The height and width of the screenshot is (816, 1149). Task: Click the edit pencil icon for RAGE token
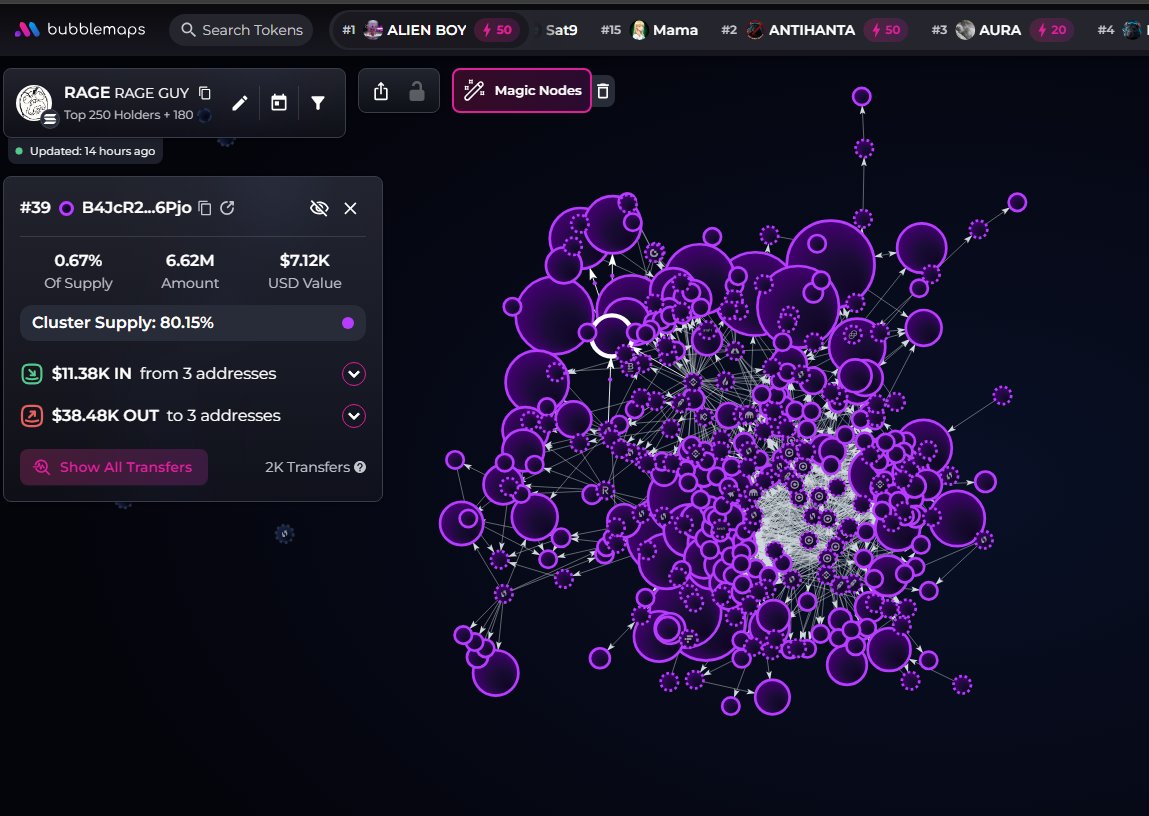pos(240,103)
